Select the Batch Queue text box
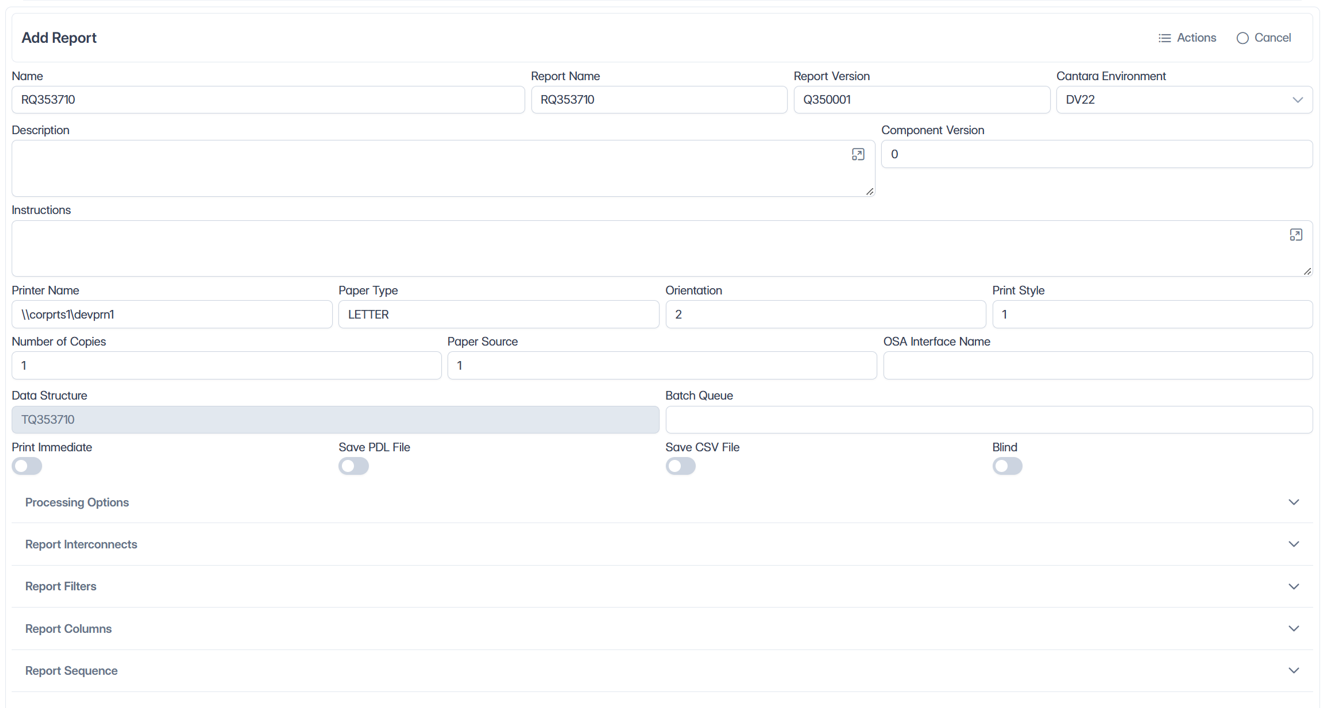This screenshot has width=1336, height=708. click(x=989, y=420)
